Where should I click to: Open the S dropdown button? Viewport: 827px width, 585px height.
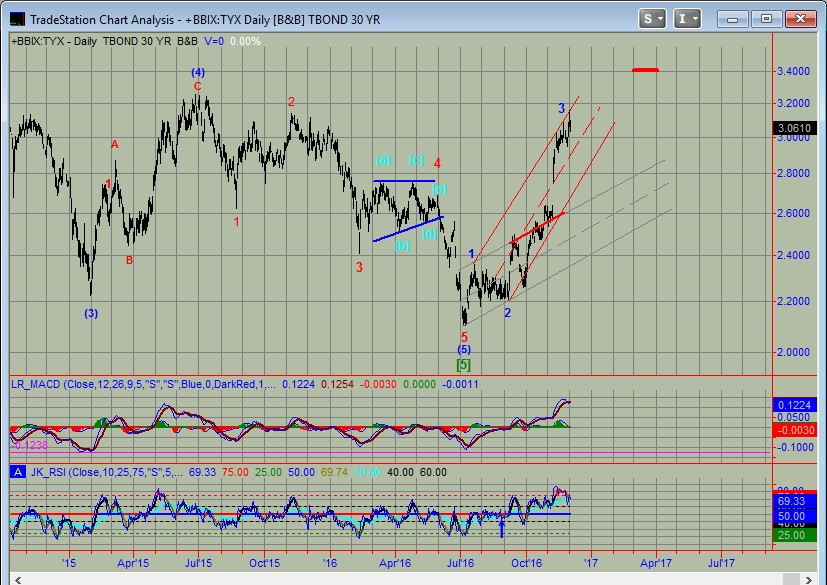click(652, 19)
